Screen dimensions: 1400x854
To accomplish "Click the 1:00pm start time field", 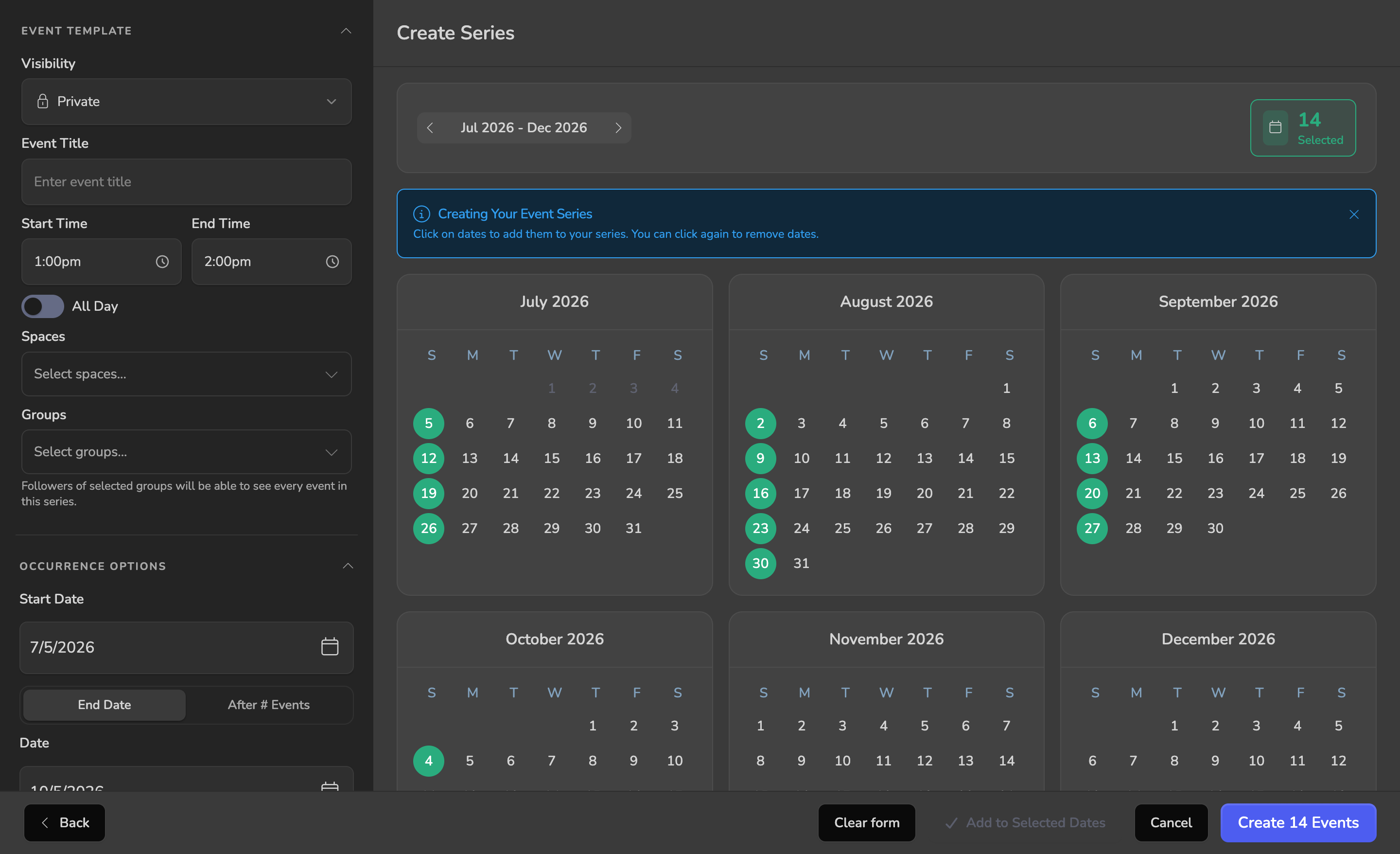I will tap(101, 262).
